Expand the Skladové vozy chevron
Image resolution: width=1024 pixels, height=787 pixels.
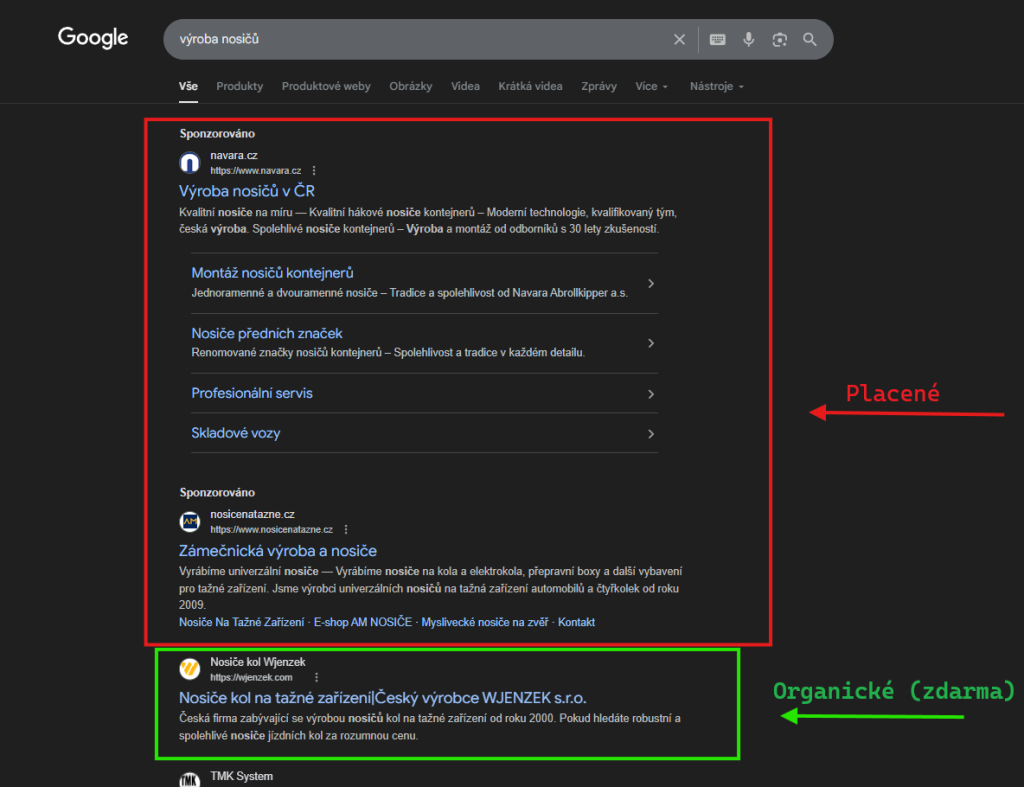[651, 434]
